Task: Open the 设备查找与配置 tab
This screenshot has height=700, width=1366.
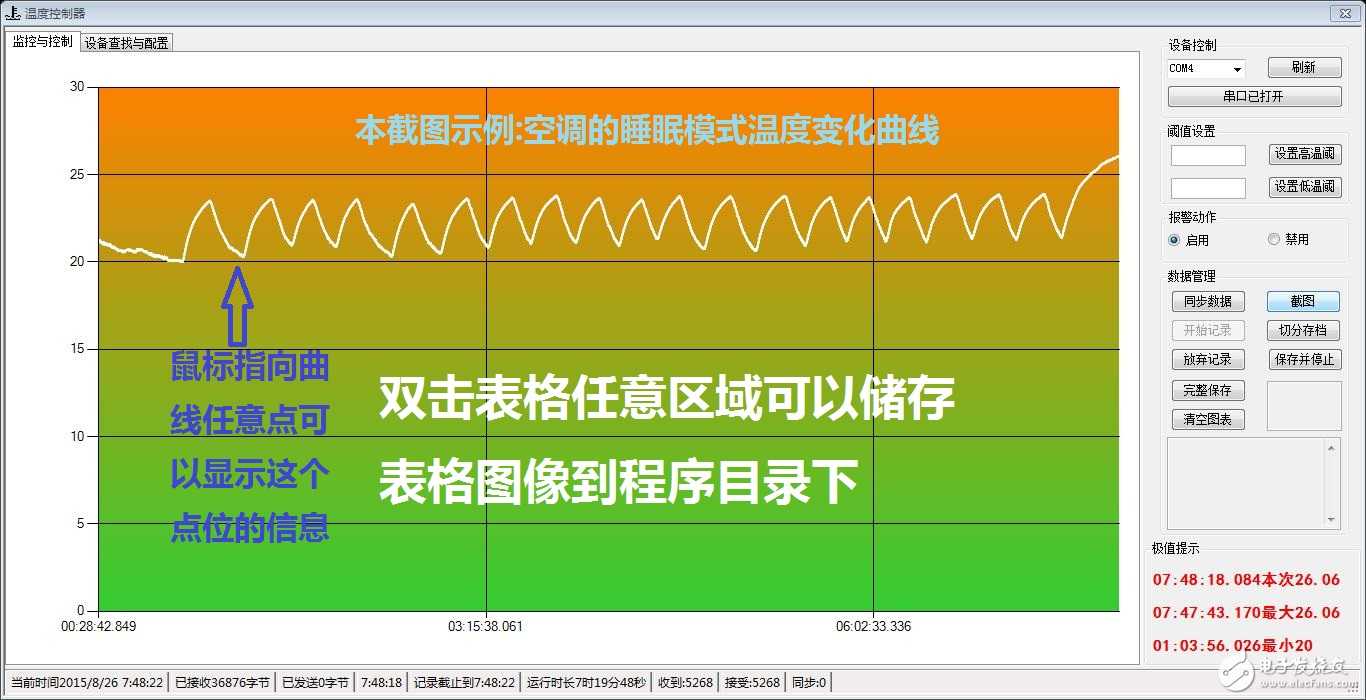Action: point(127,43)
